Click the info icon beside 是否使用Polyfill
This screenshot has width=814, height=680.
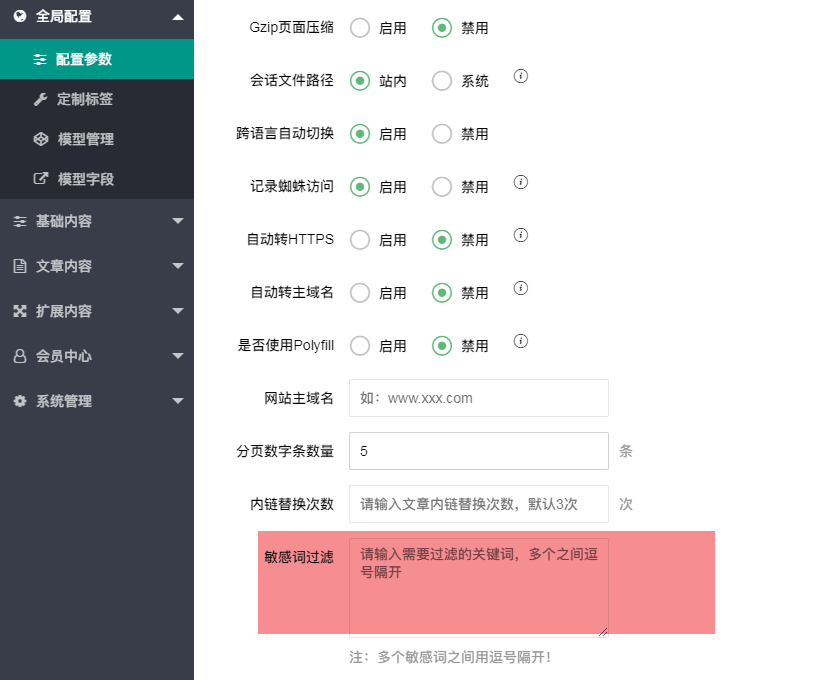[x=521, y=341]
